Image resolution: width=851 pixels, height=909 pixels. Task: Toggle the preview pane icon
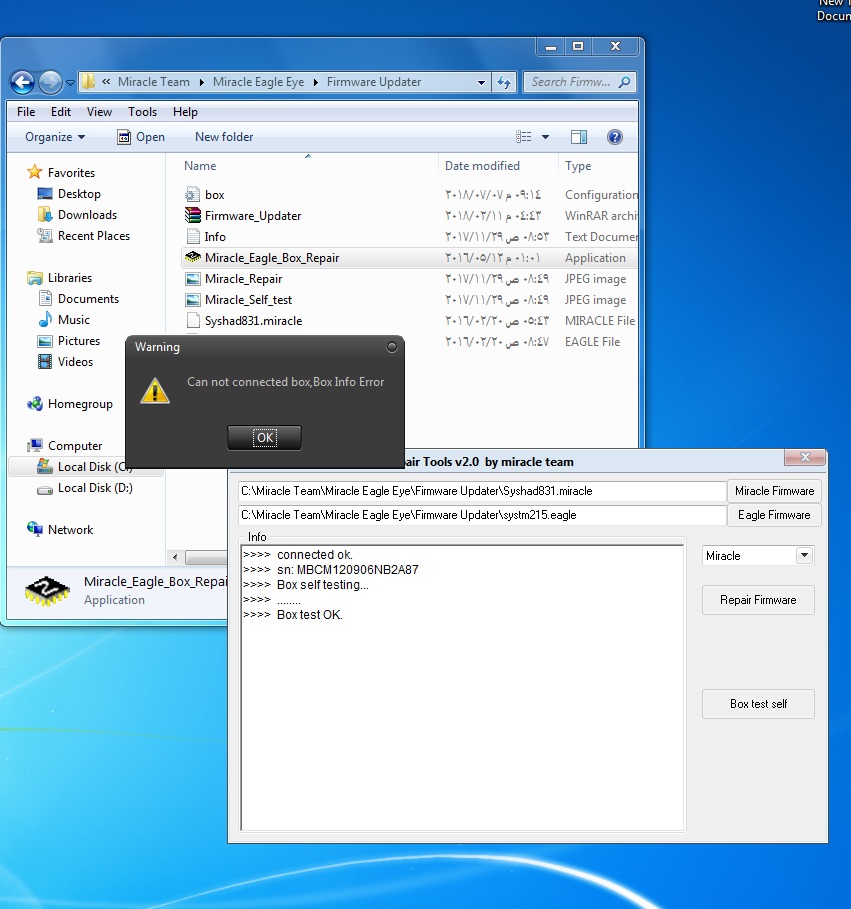click(579, 137)
